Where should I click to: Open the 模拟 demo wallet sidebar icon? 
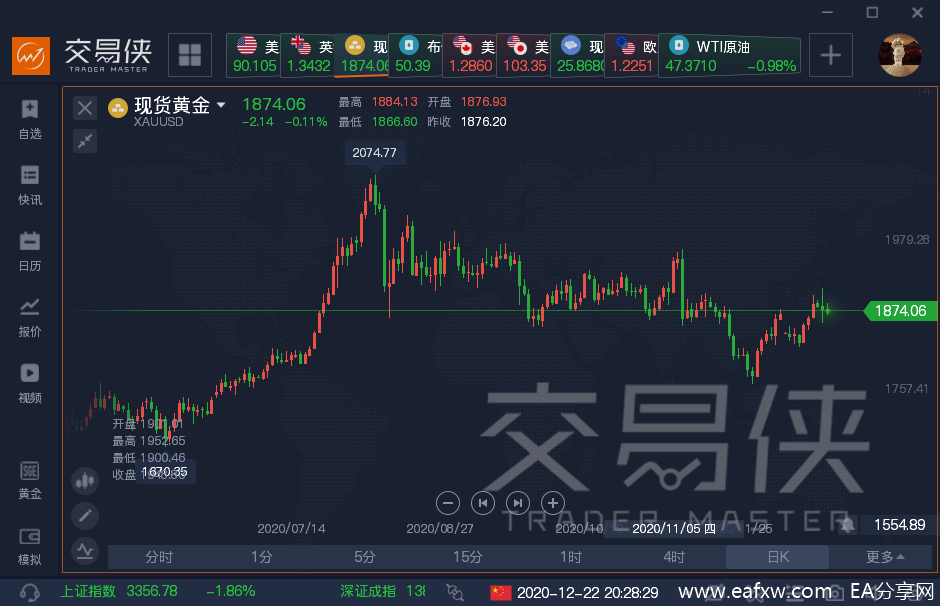(x=29, y=546)
